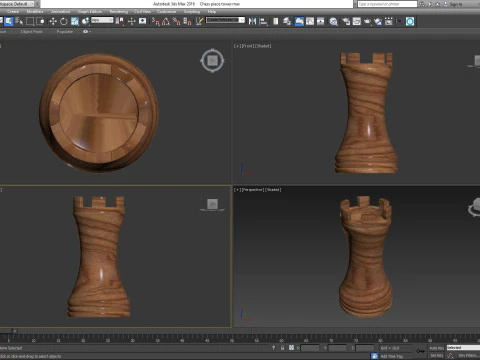Open the Schematic View icon

(x=321, y=21)
